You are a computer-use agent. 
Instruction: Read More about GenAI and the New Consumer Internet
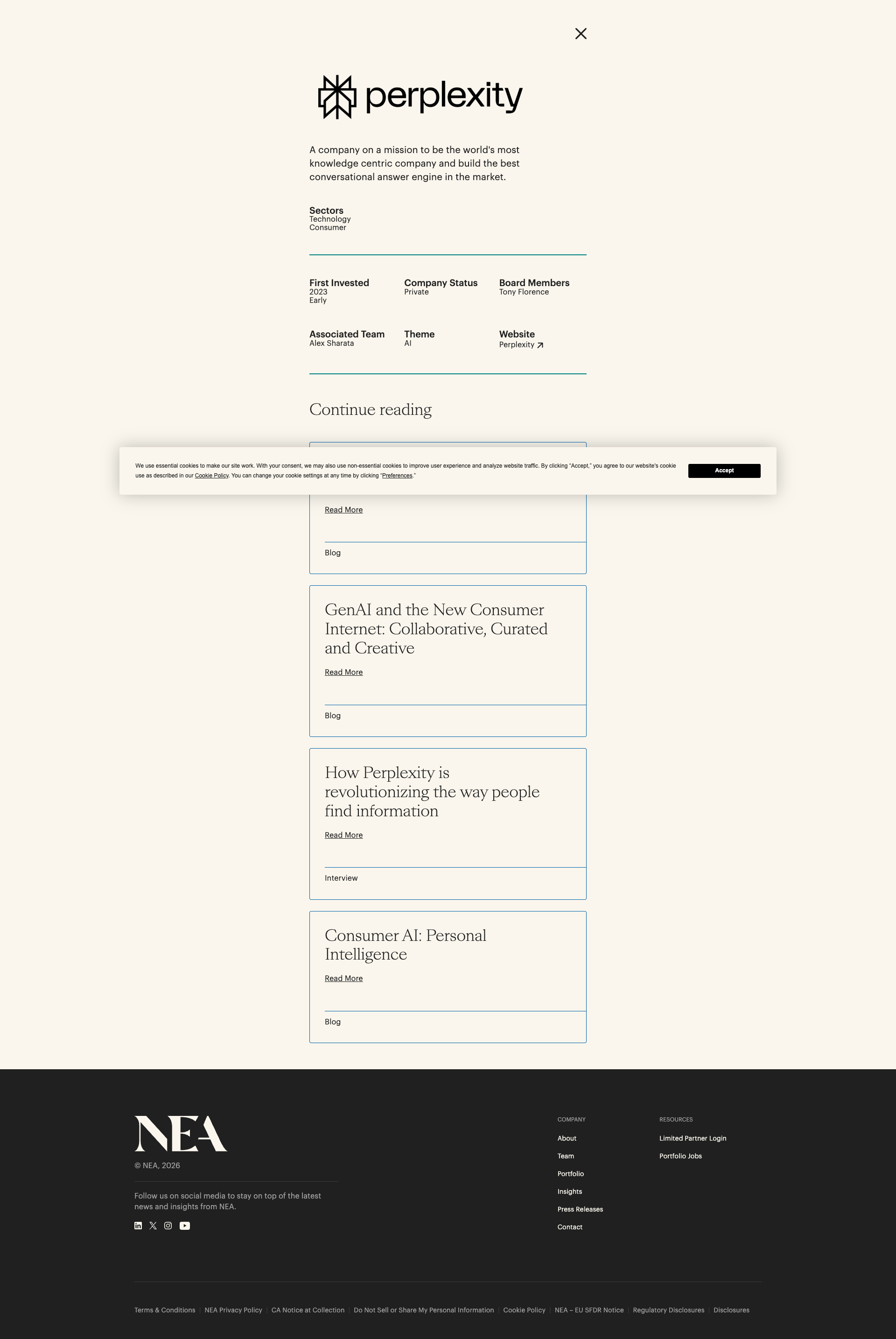[x=343, y=672]
